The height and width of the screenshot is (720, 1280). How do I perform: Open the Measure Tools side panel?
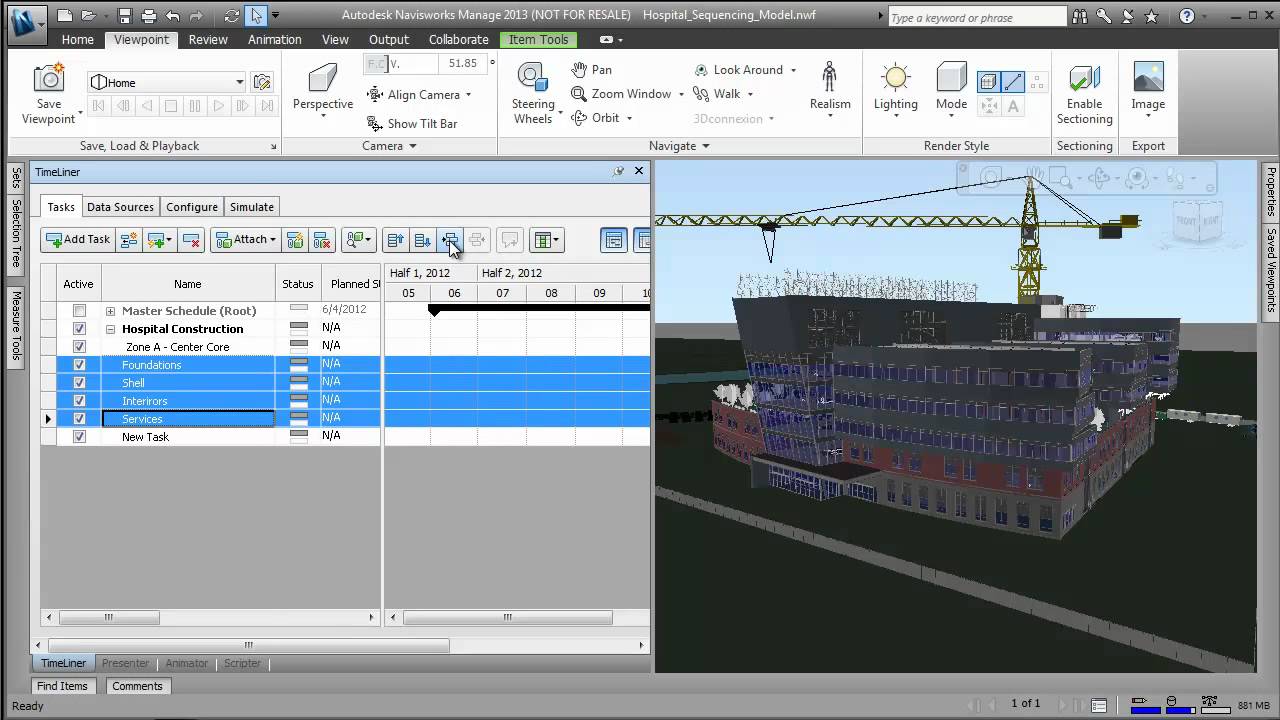click(16, 326)
